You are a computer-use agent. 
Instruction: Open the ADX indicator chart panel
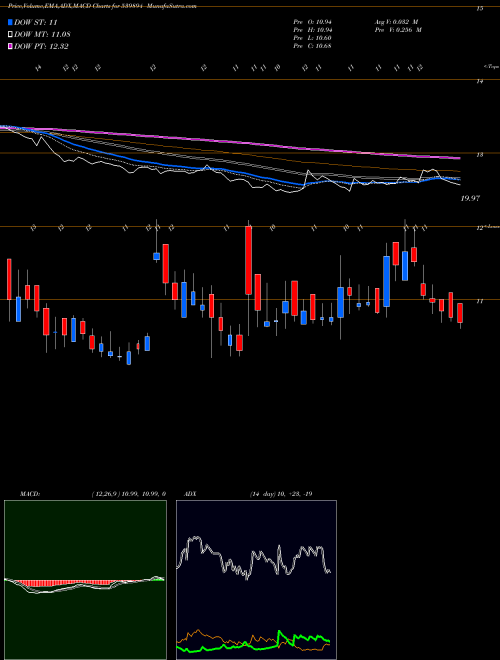[x=256, y=580]
